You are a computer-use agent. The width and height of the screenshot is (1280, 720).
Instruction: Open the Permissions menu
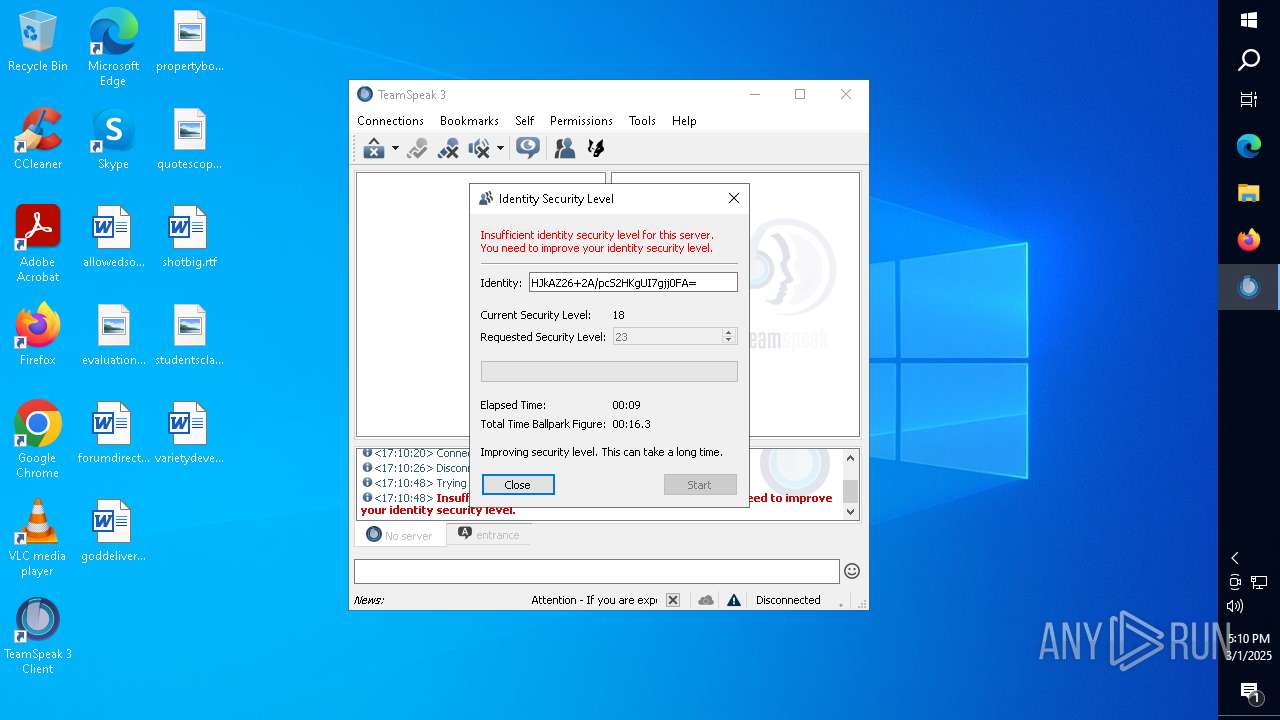click(x=581, y=121)
